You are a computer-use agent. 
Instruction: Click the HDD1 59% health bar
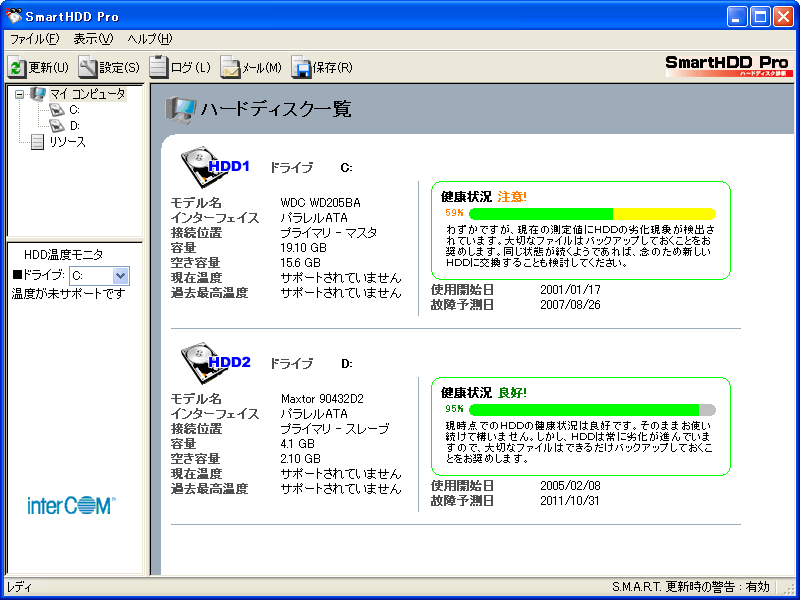click(592, 214)
